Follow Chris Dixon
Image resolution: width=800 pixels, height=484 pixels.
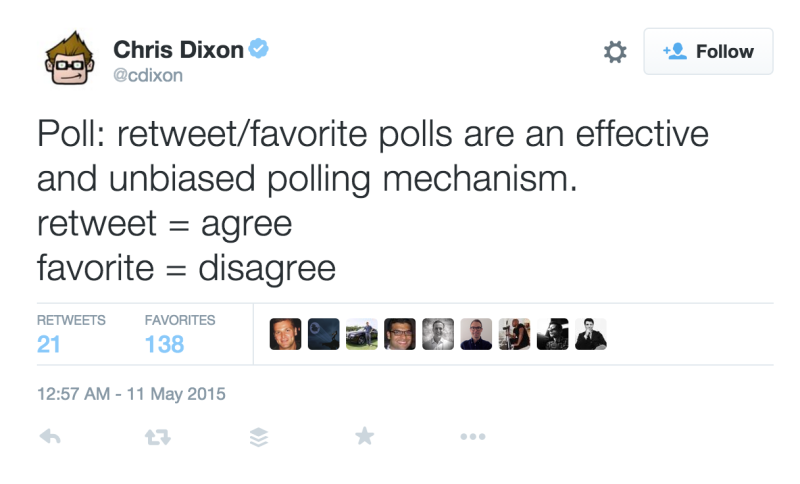(x=708, y=52)
